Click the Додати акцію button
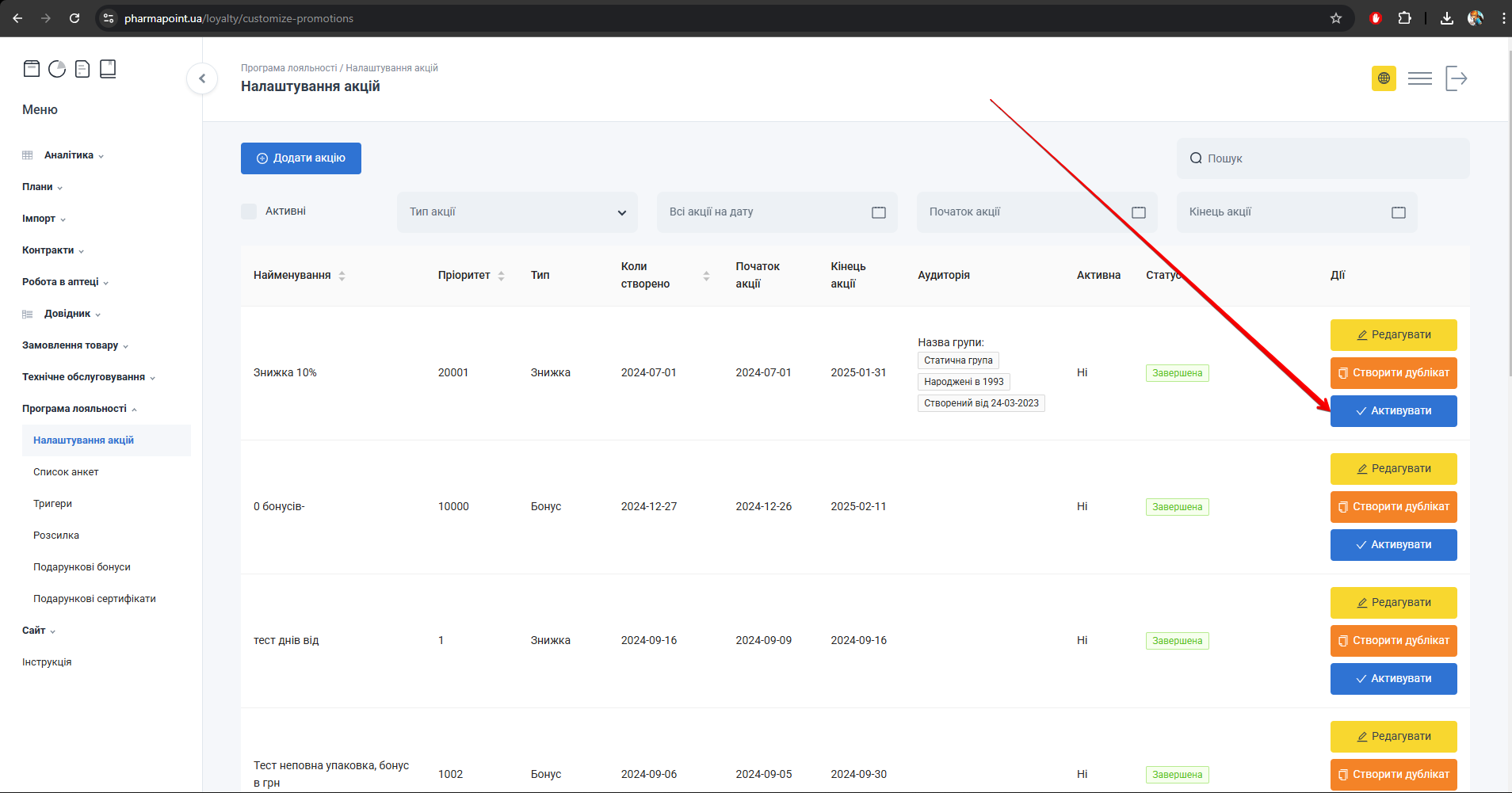Viewport: 1512px width, 793px height. pyautogui.click(x=301, y=158)
